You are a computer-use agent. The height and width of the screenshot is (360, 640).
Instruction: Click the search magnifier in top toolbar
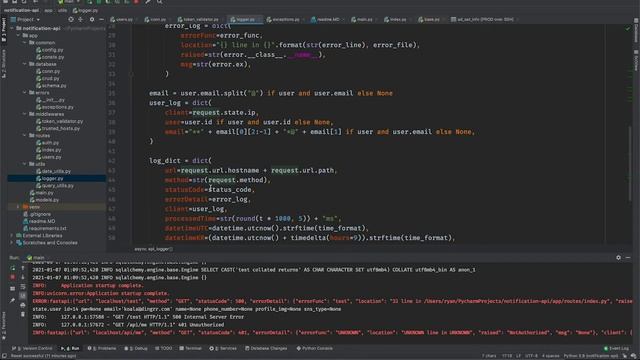pos(160,2)
